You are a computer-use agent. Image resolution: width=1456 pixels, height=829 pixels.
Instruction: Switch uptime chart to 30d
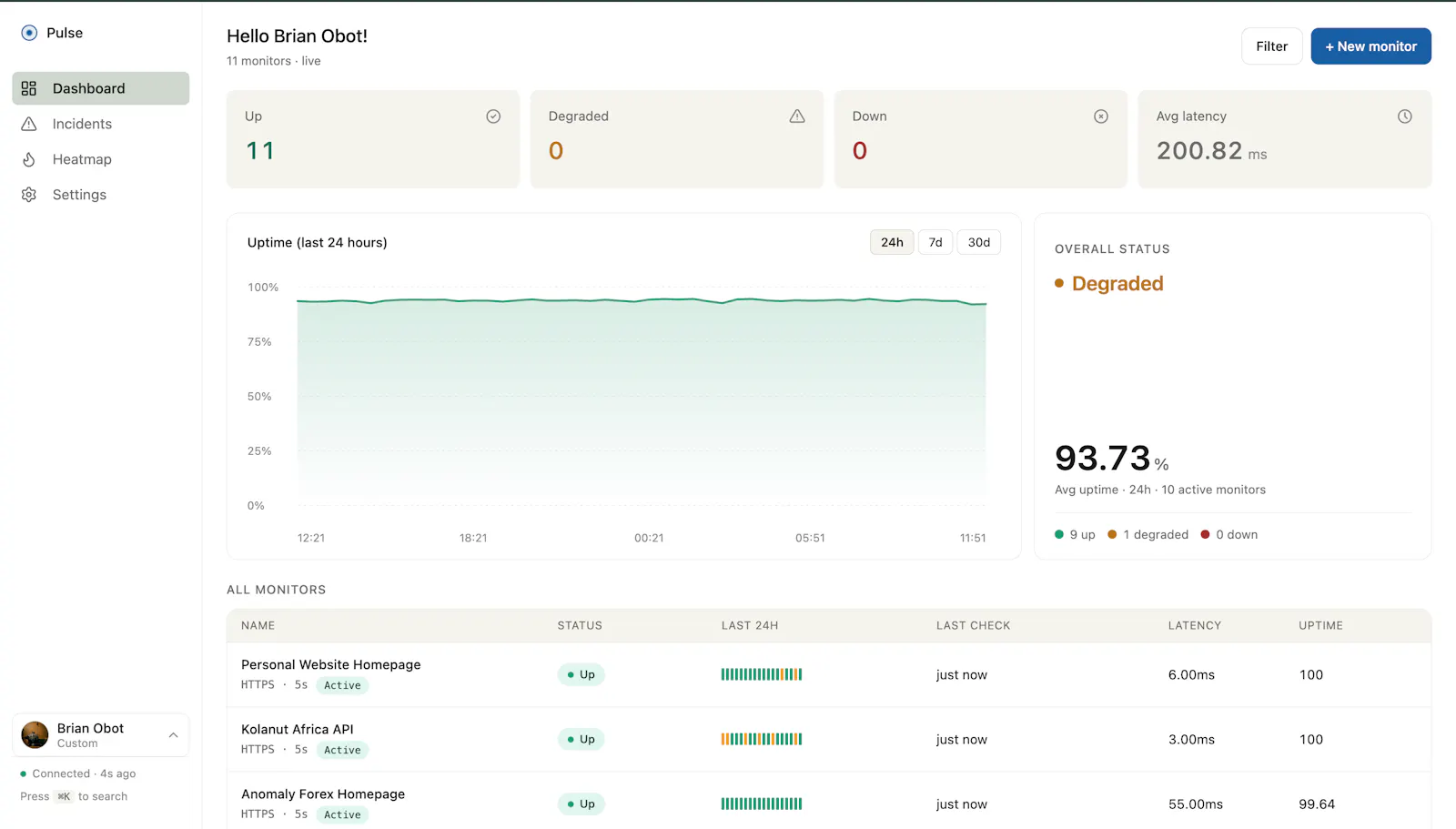(979, 242)
